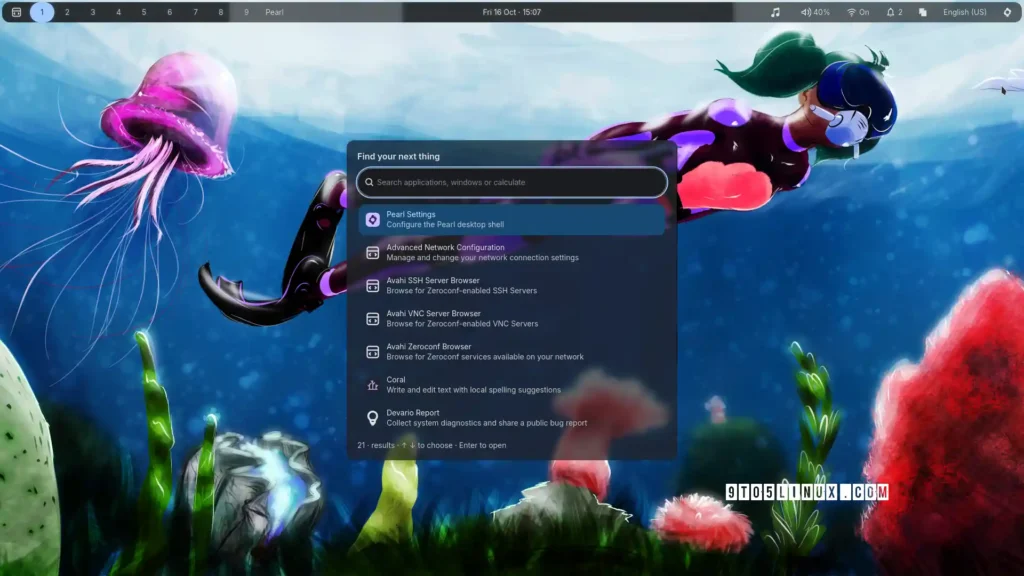Launch the result titled Coral

tap(512, 385)
